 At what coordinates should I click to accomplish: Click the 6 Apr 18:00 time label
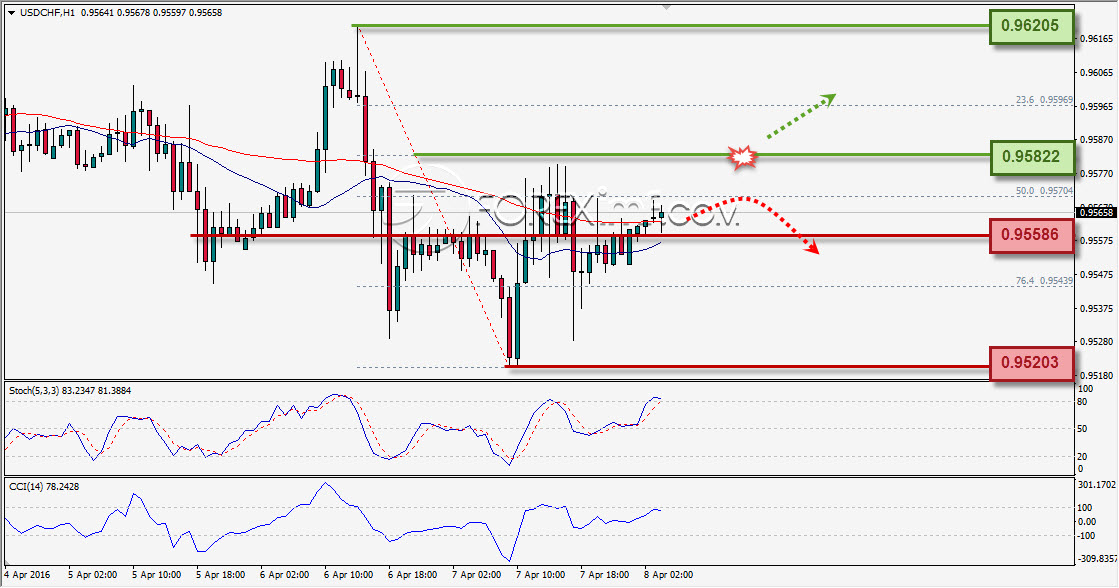pos(412,574)
